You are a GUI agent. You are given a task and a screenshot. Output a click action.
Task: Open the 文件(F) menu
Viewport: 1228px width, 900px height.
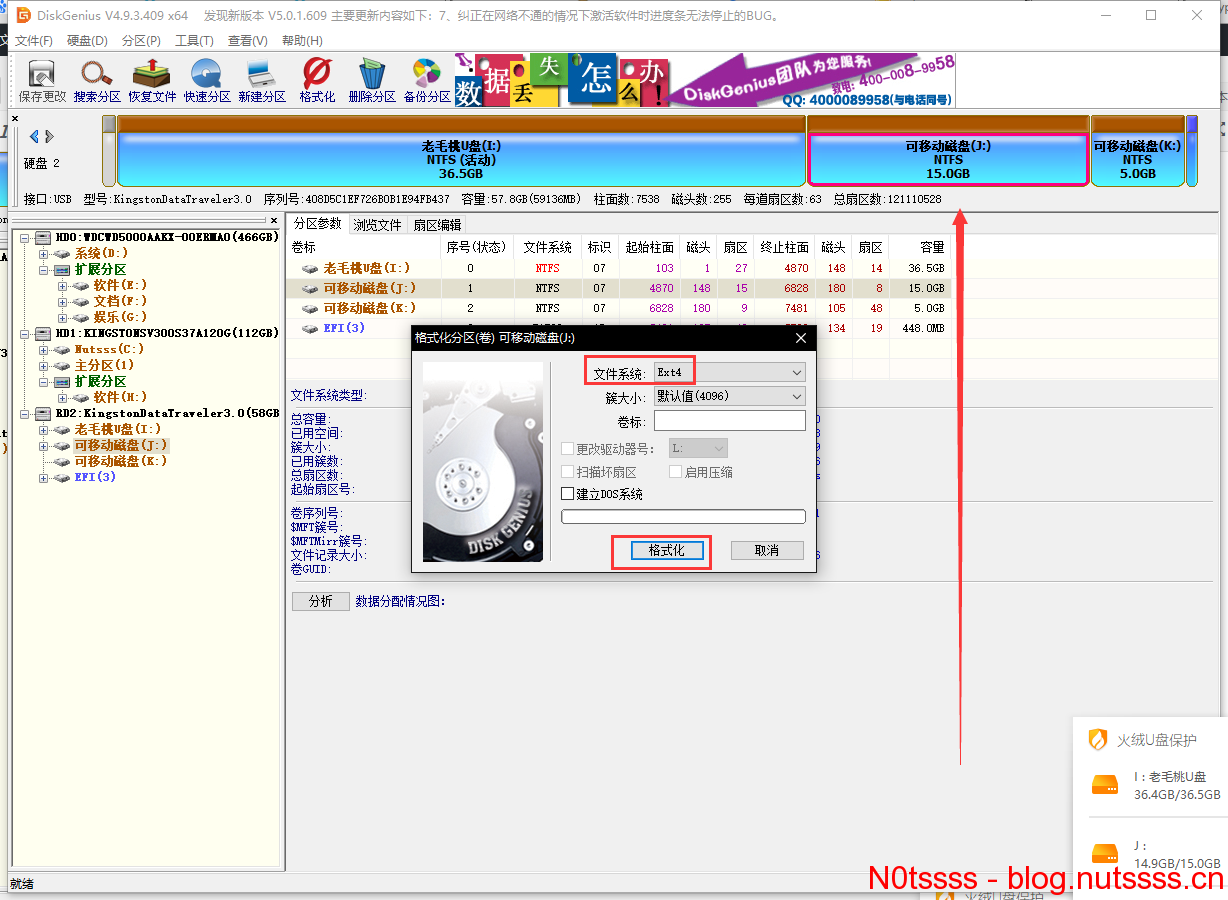click(33, 41)
